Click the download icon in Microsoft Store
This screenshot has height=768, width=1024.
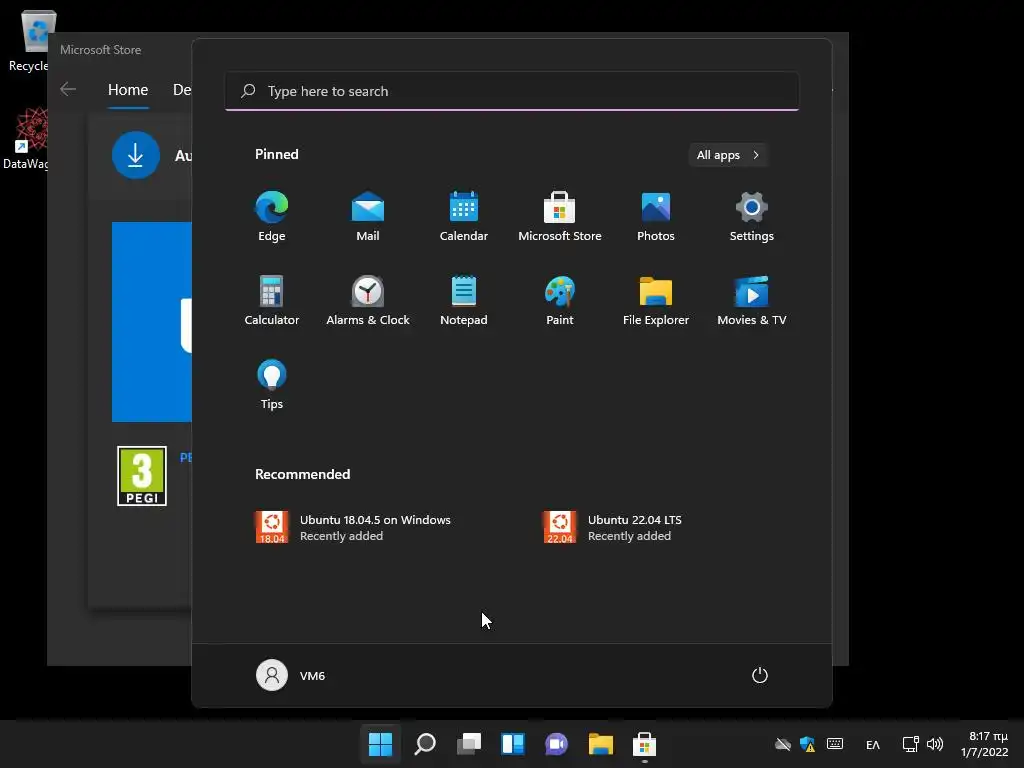pos(136,155)
